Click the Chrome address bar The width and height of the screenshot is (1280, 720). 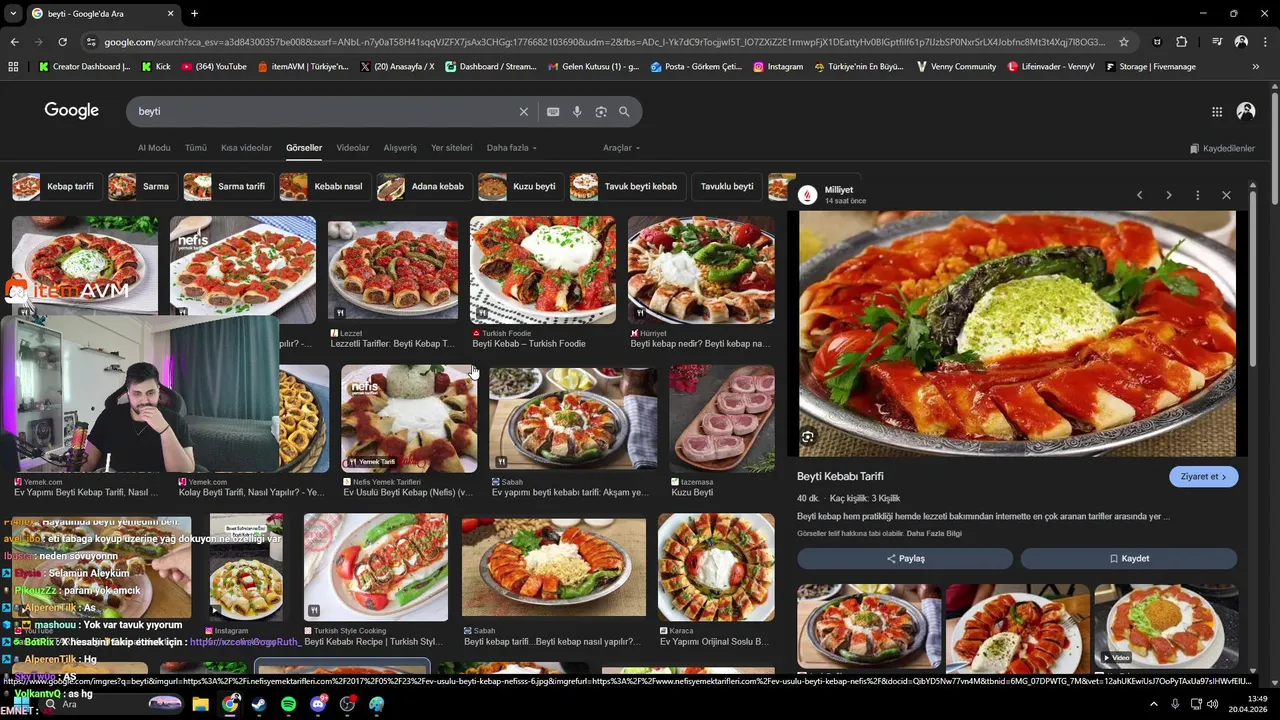604,42
